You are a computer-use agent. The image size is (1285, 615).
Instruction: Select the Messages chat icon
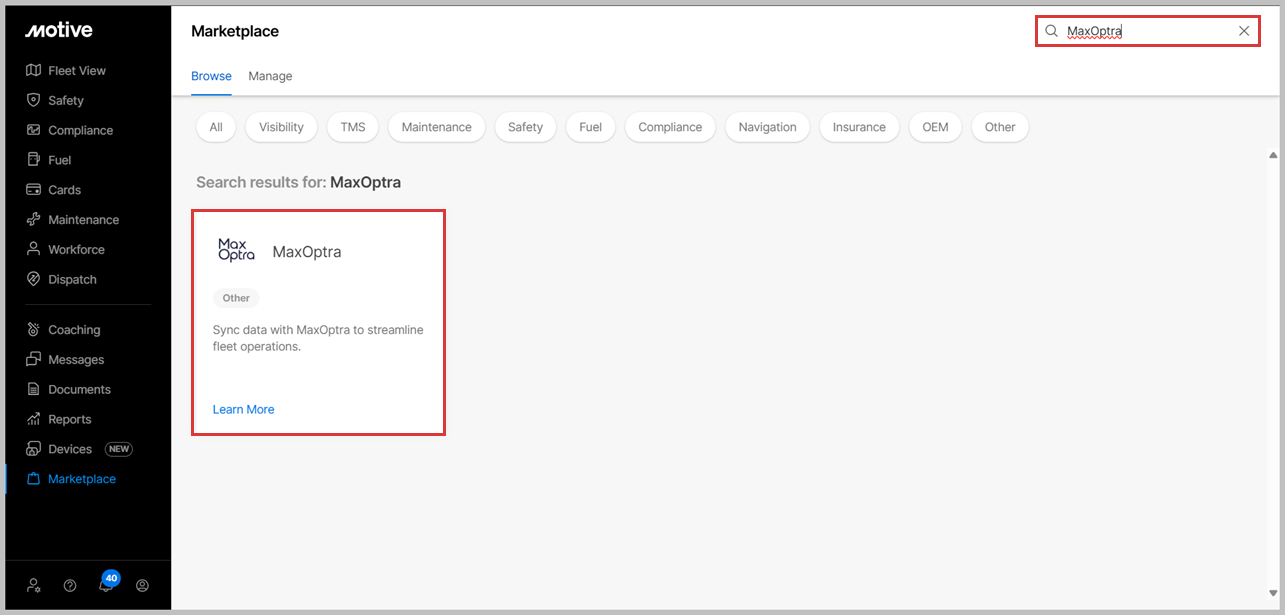pyautogui.click(x=33, y=360)
